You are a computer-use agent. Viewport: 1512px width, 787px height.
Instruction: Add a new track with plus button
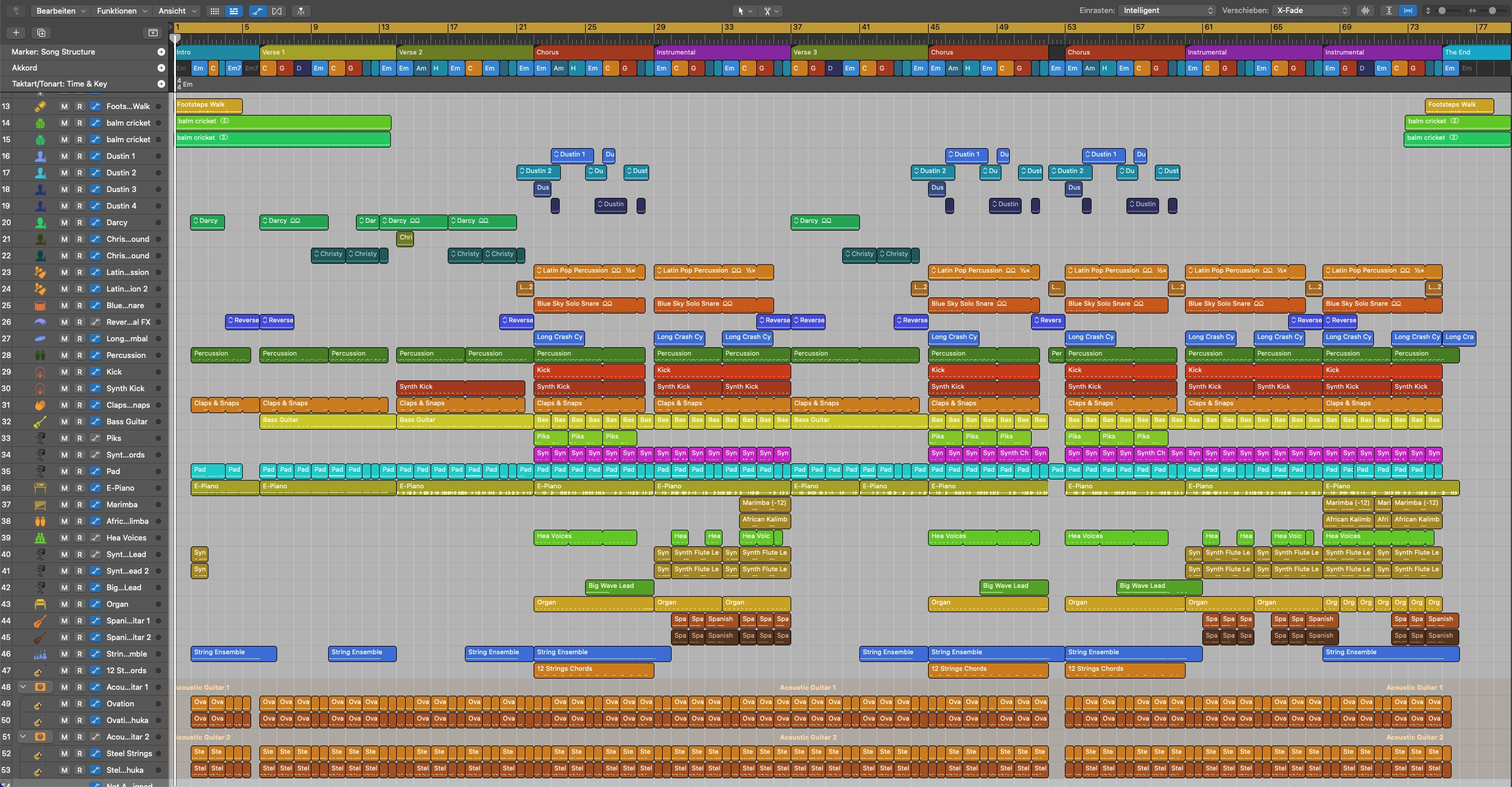(16, 33)
